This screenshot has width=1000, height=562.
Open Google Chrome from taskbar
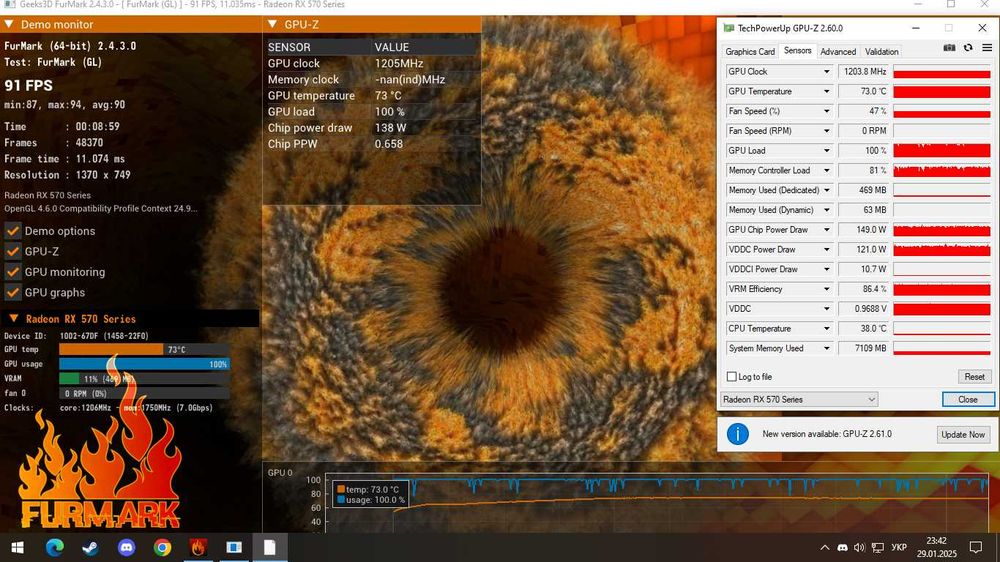[x=162, y=547]
